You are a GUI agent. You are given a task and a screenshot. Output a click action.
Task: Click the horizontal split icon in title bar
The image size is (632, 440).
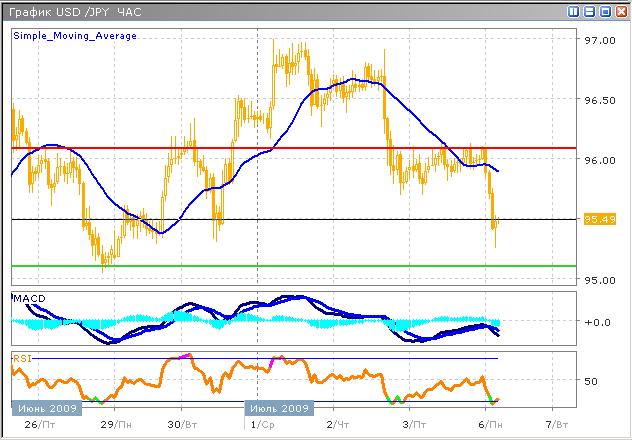click(590, 12)
